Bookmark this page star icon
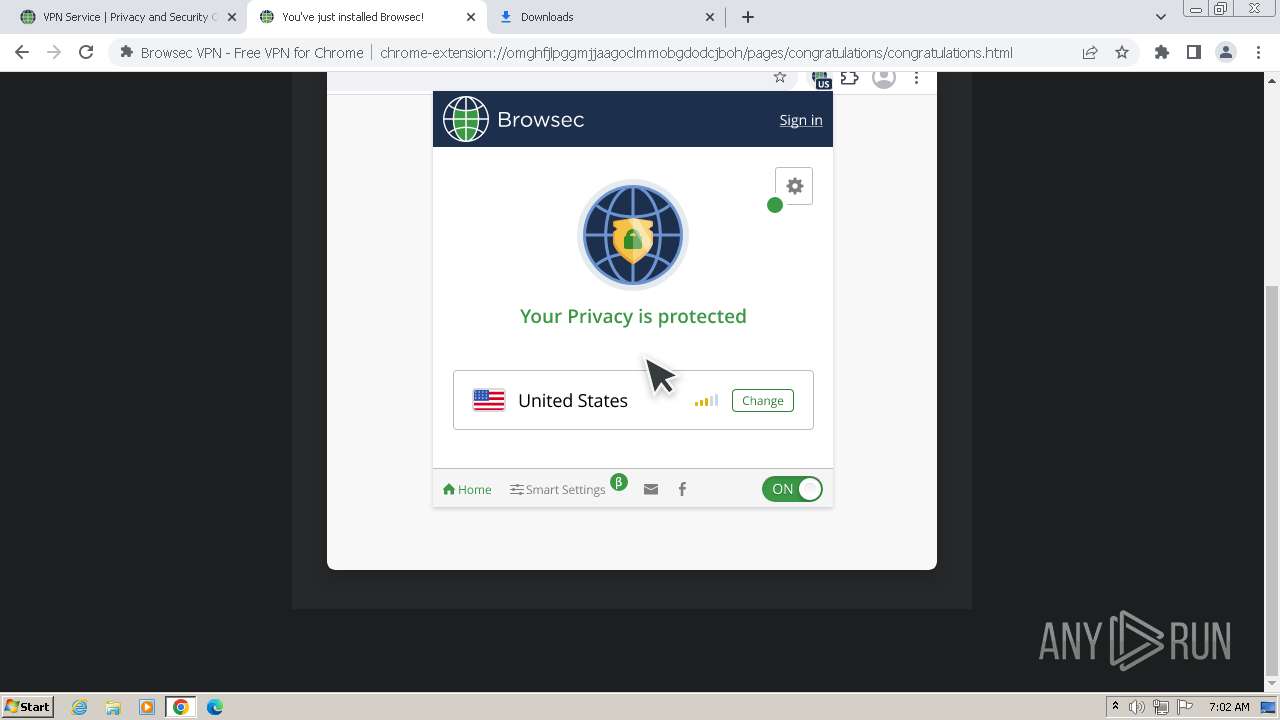The height and width of the screenshot is (720, 1280). pos(1122,53)
